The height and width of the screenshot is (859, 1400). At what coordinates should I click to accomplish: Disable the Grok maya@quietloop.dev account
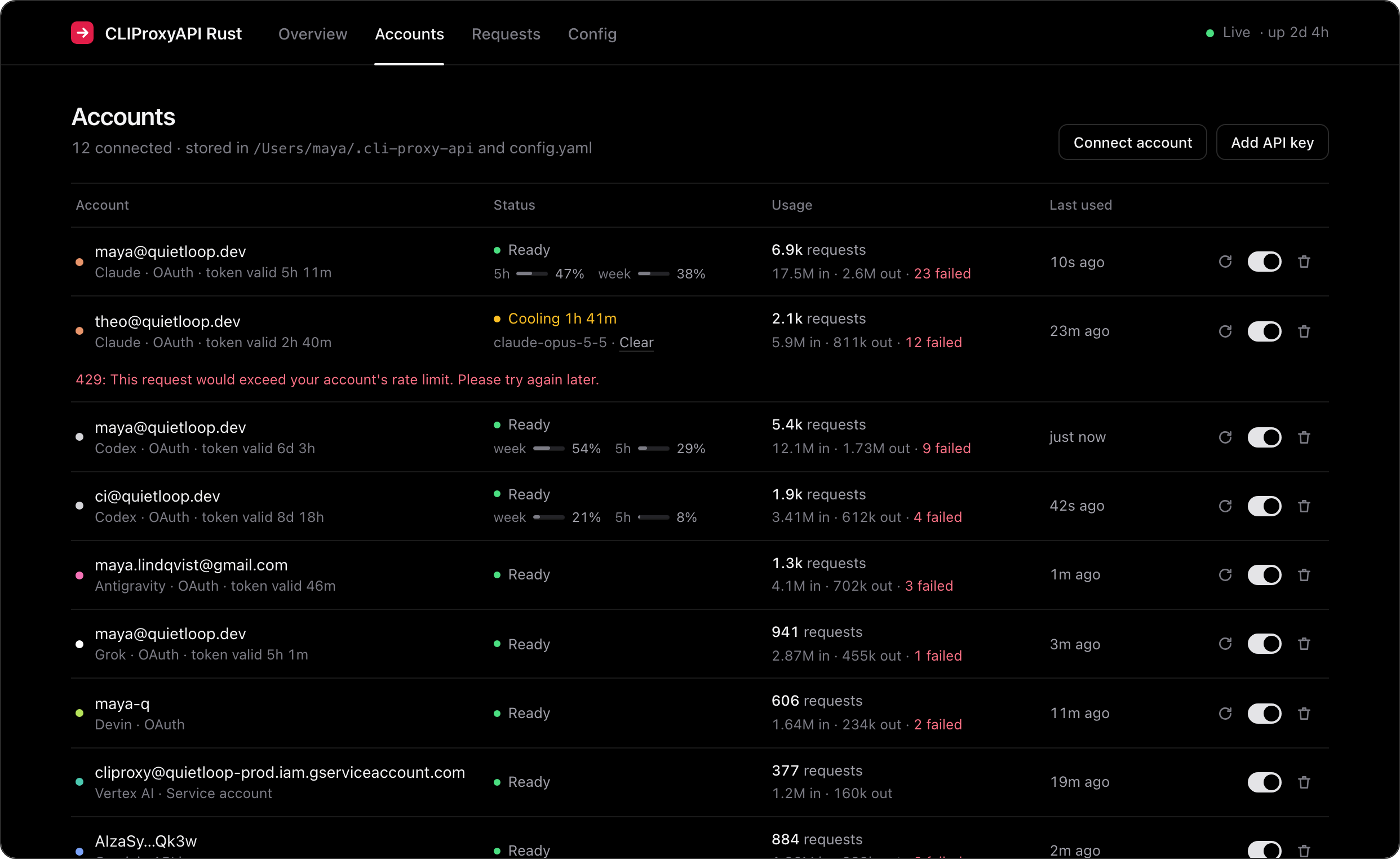(1264, 644)
